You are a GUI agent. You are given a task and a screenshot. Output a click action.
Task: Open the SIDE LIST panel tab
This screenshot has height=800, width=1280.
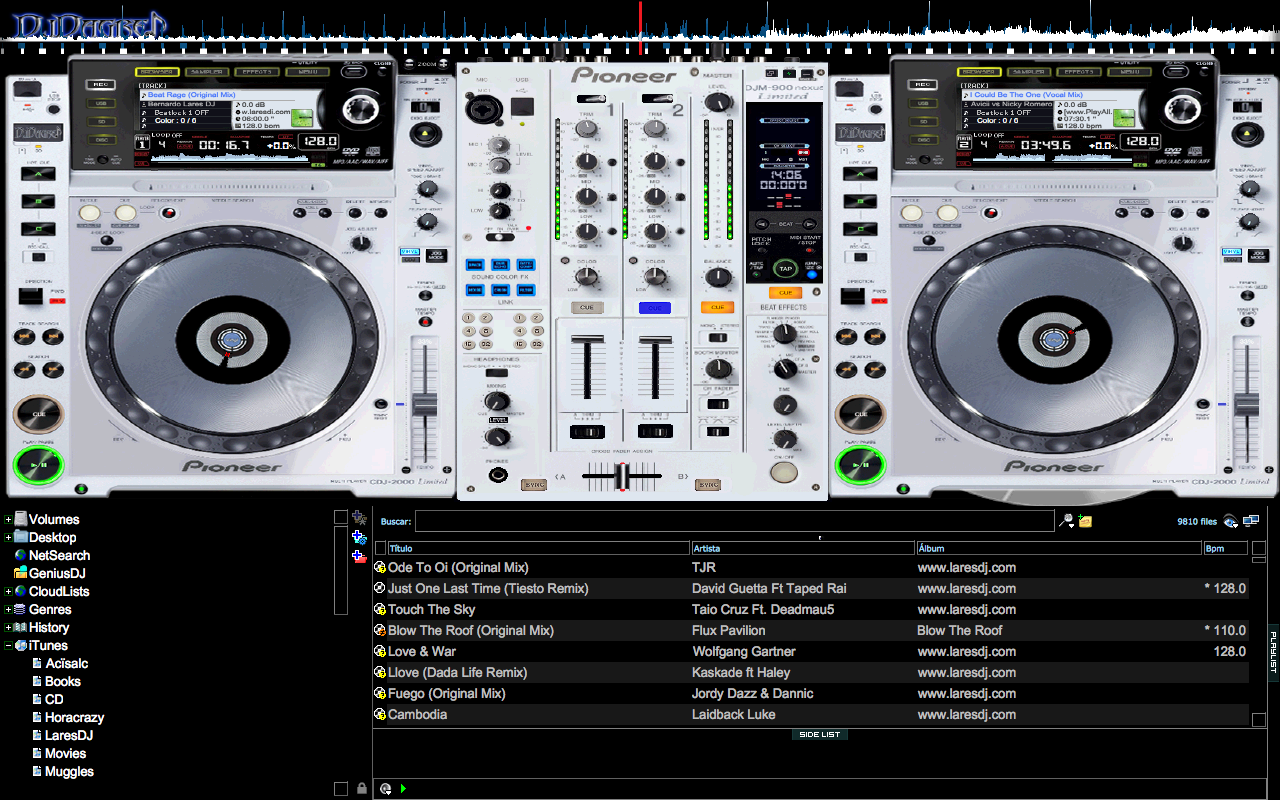[820, 735]
